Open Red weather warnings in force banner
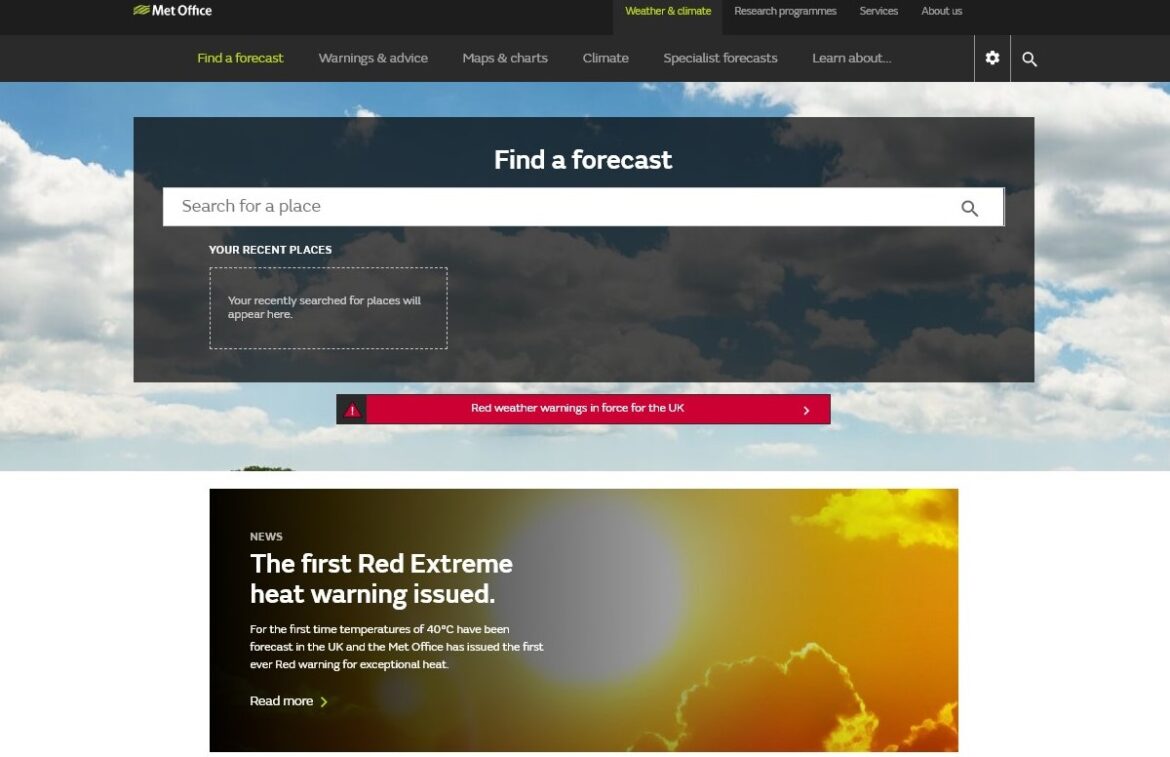This screenshot has width=1170, height=757. coord(577,409)
